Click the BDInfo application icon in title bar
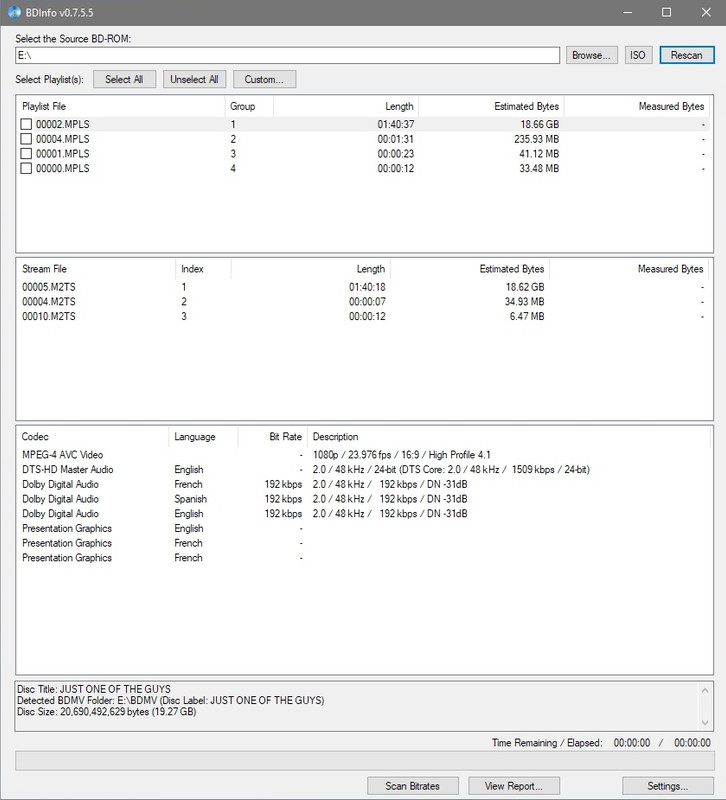 coord(14,12)
